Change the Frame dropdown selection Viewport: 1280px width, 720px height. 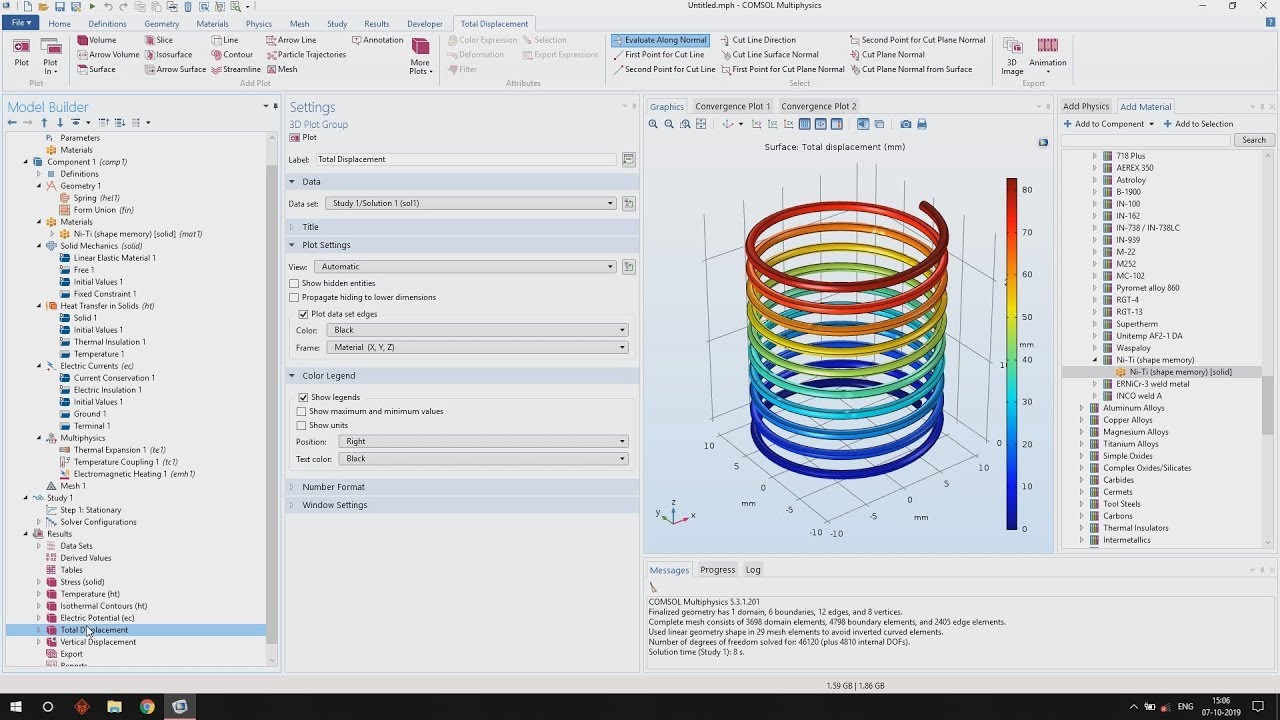click(x=478, y=348)
